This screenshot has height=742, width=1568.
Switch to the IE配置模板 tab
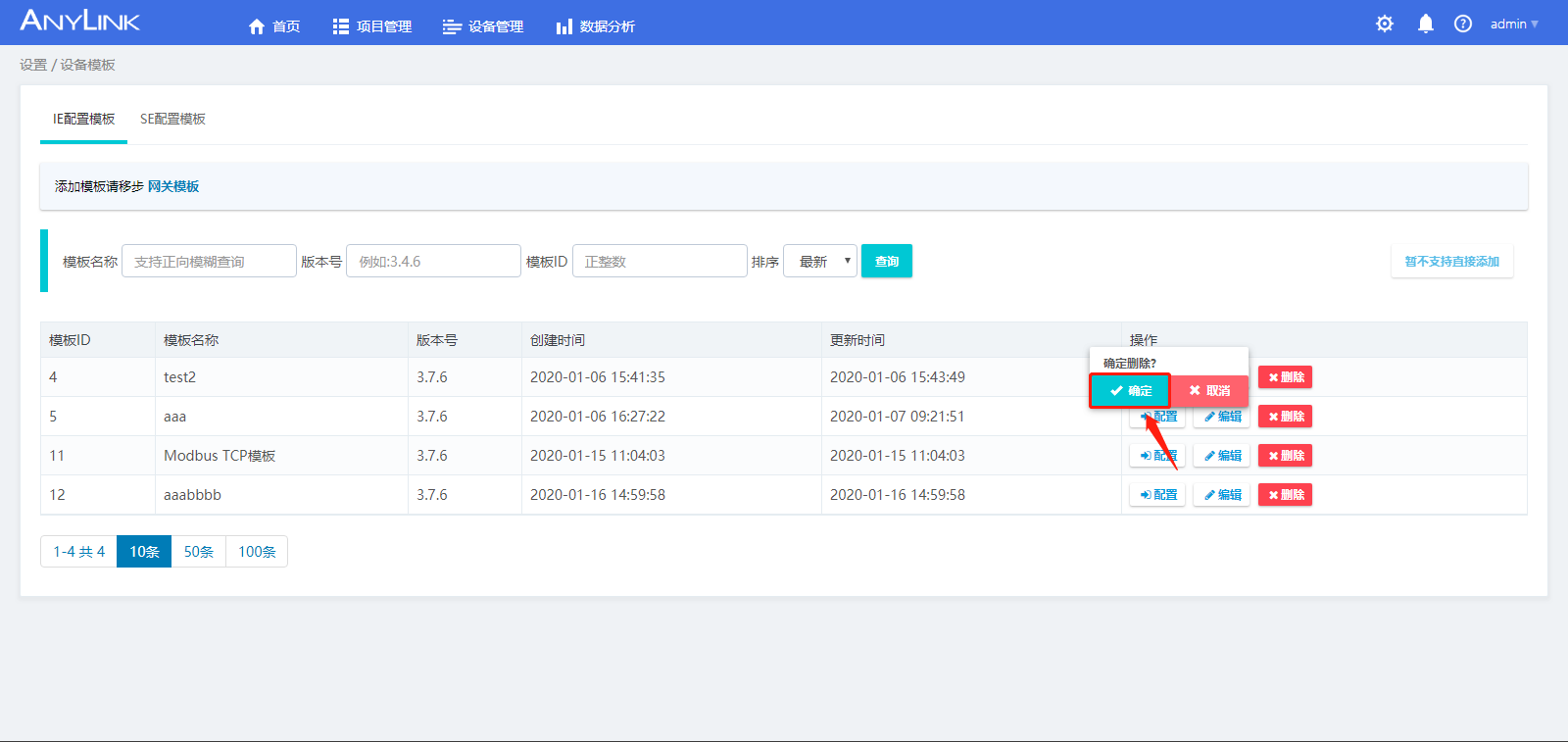tap(83, 119)
